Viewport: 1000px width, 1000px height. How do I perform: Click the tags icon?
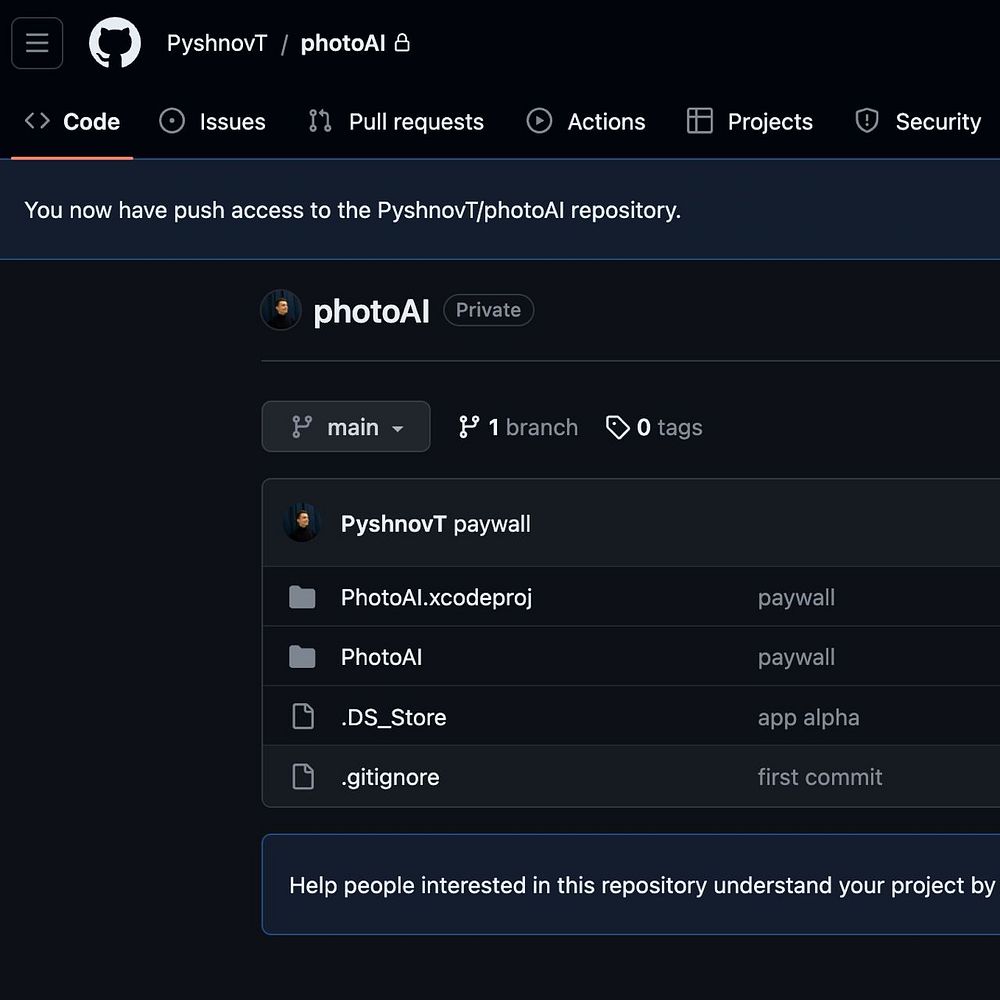tap(618, 427)
